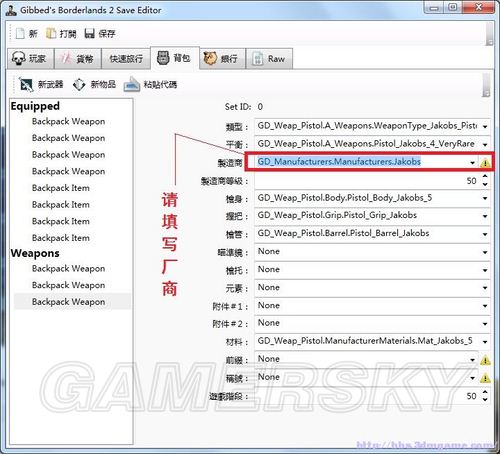500x454 pixels.
Task: Select the skull player tab icon
Action: 18,59
